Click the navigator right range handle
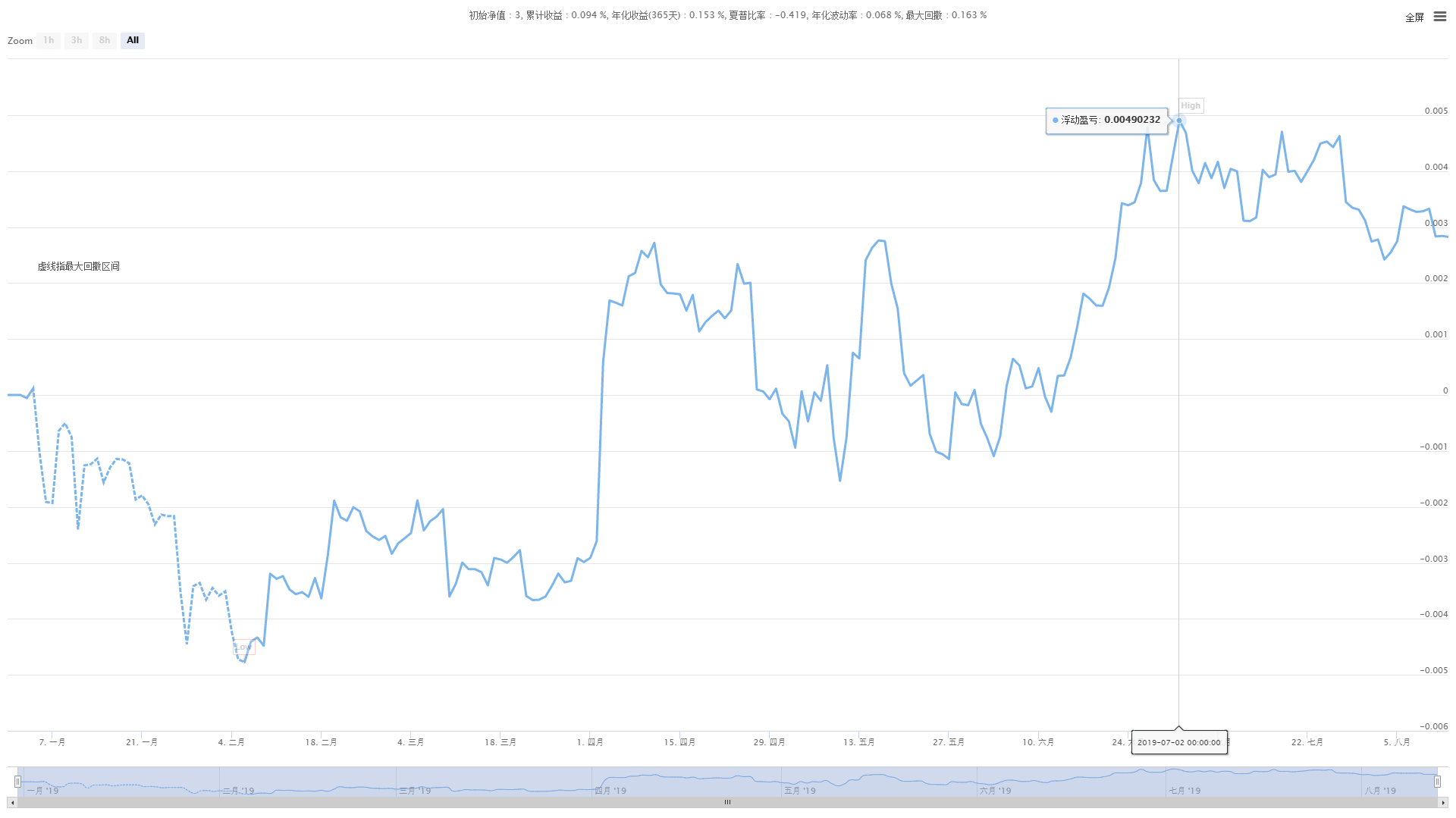 pos(1437,782)
